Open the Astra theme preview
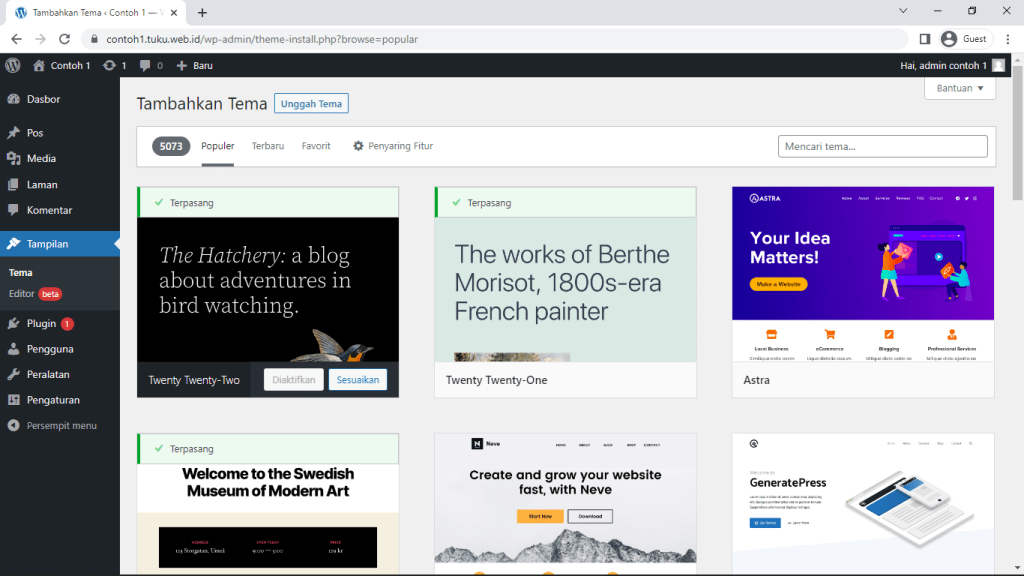 [x=863, y=274]
